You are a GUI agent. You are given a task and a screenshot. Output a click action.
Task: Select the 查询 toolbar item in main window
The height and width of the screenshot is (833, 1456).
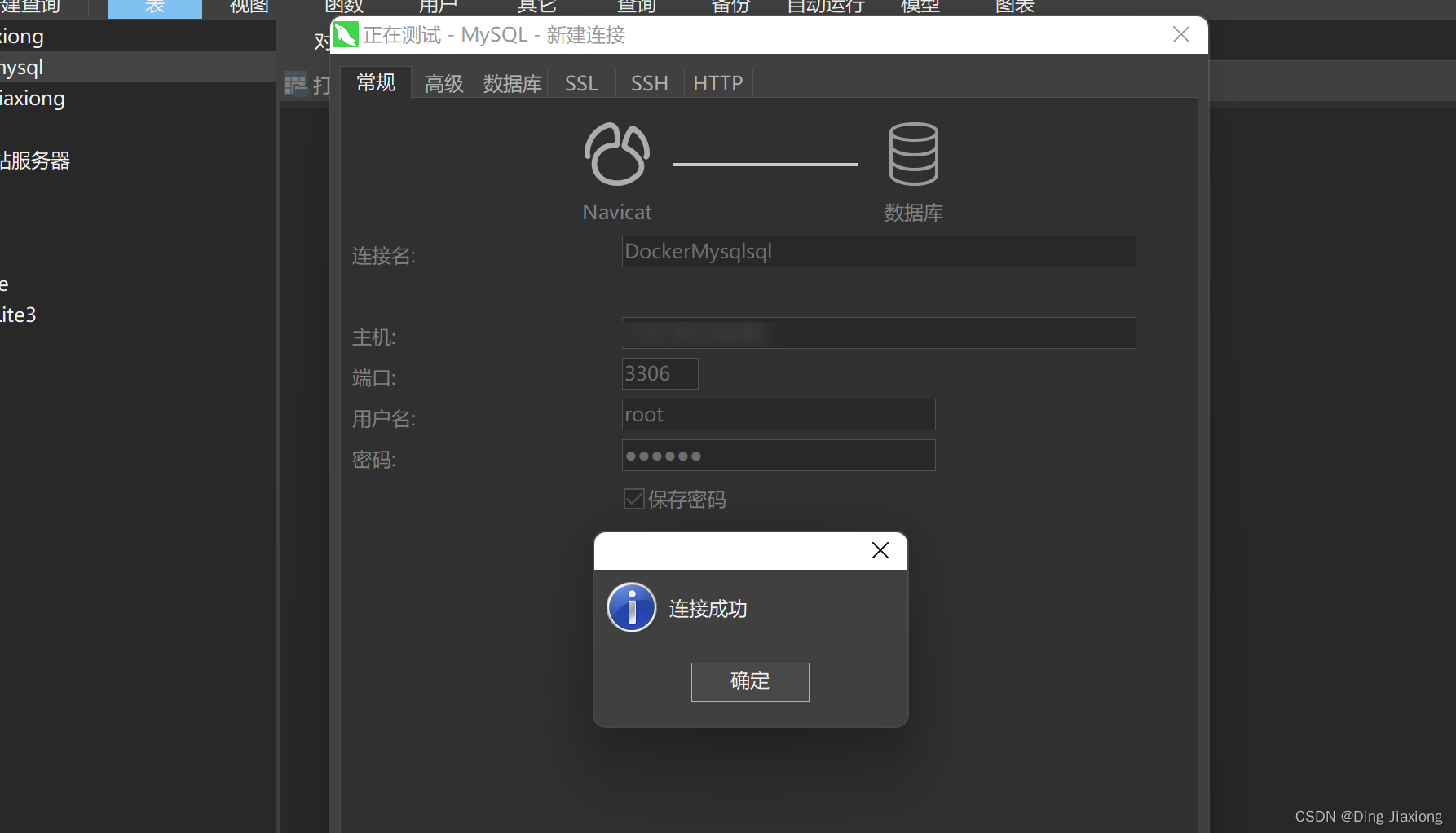(x=636, y=7)
